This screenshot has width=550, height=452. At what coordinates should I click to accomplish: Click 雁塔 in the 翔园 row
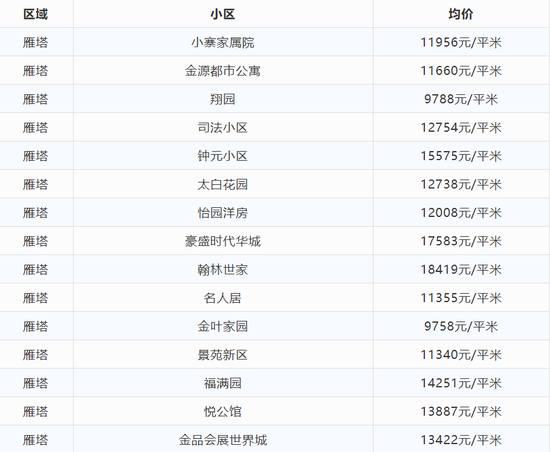pos(35,99)
